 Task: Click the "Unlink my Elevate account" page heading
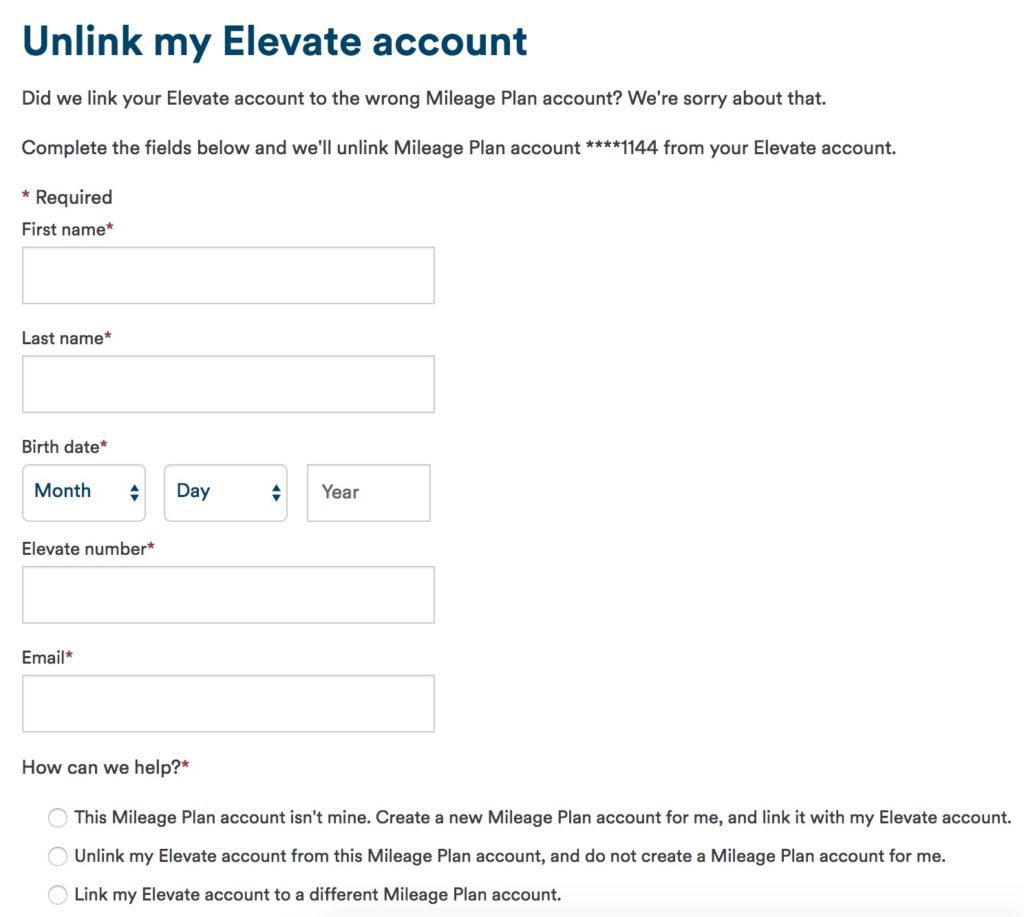pos(275,41)
